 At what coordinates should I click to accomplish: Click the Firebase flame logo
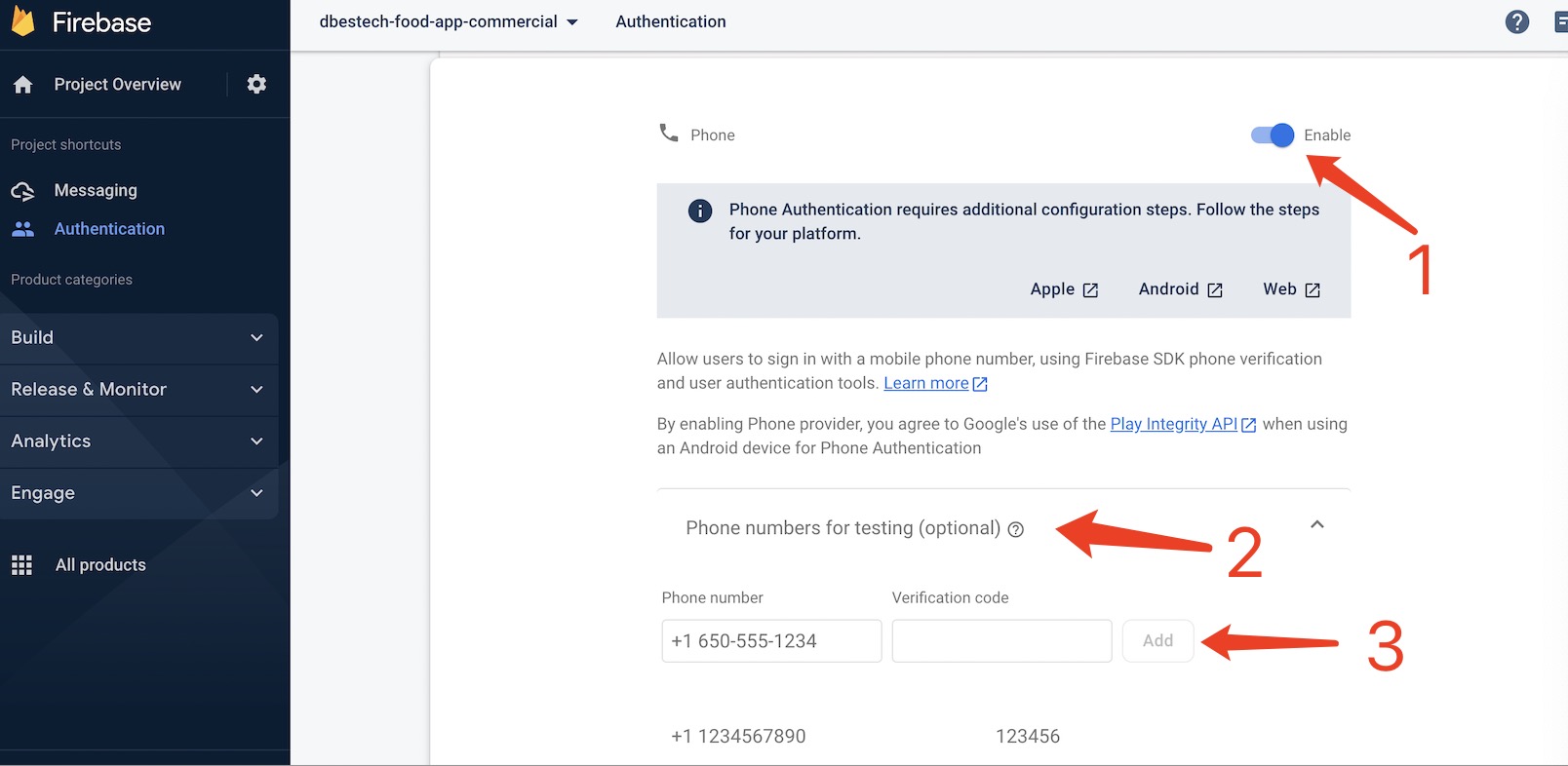pos(22,20)
